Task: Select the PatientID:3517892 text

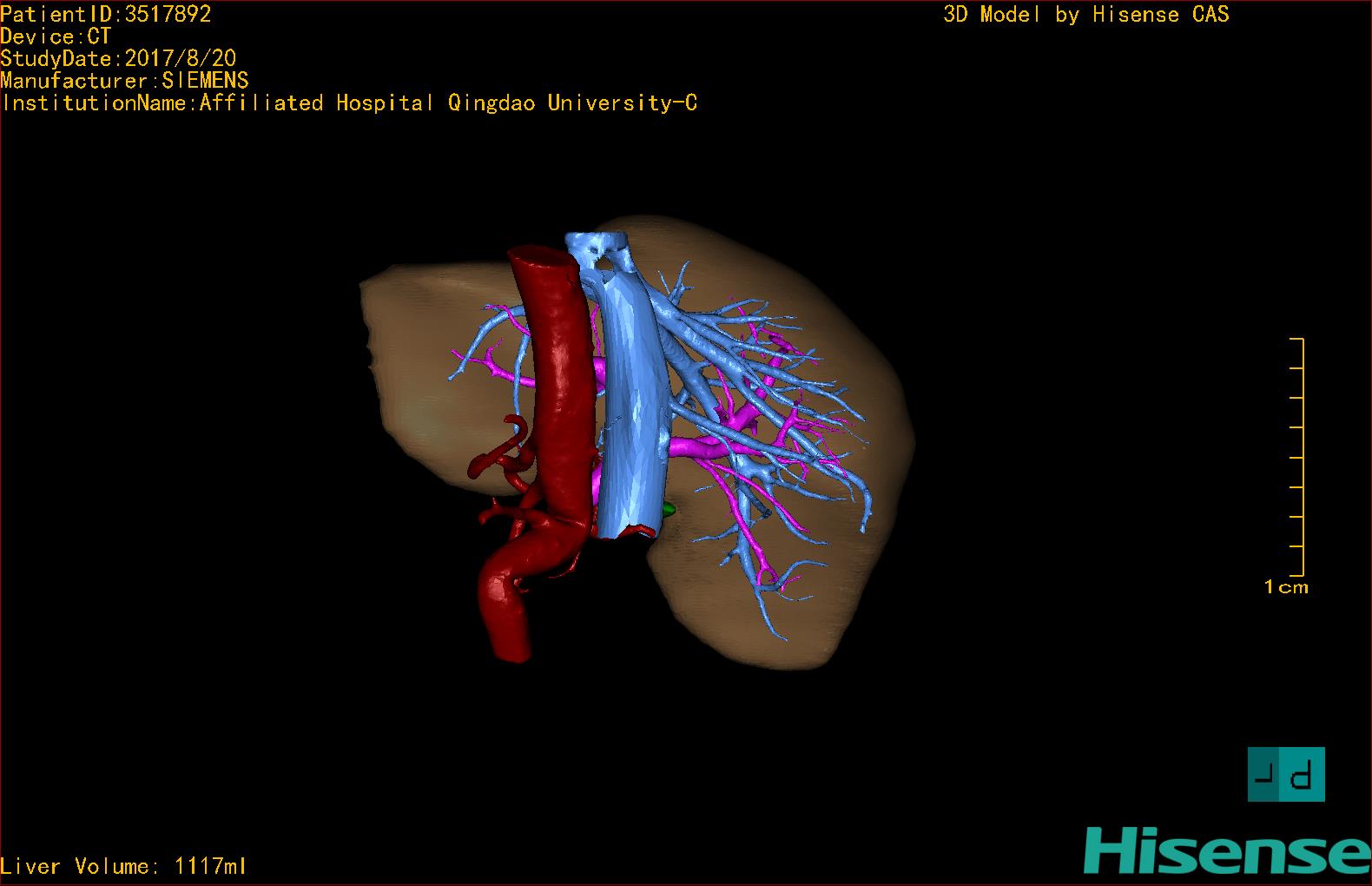Action: tap(106, 14)
